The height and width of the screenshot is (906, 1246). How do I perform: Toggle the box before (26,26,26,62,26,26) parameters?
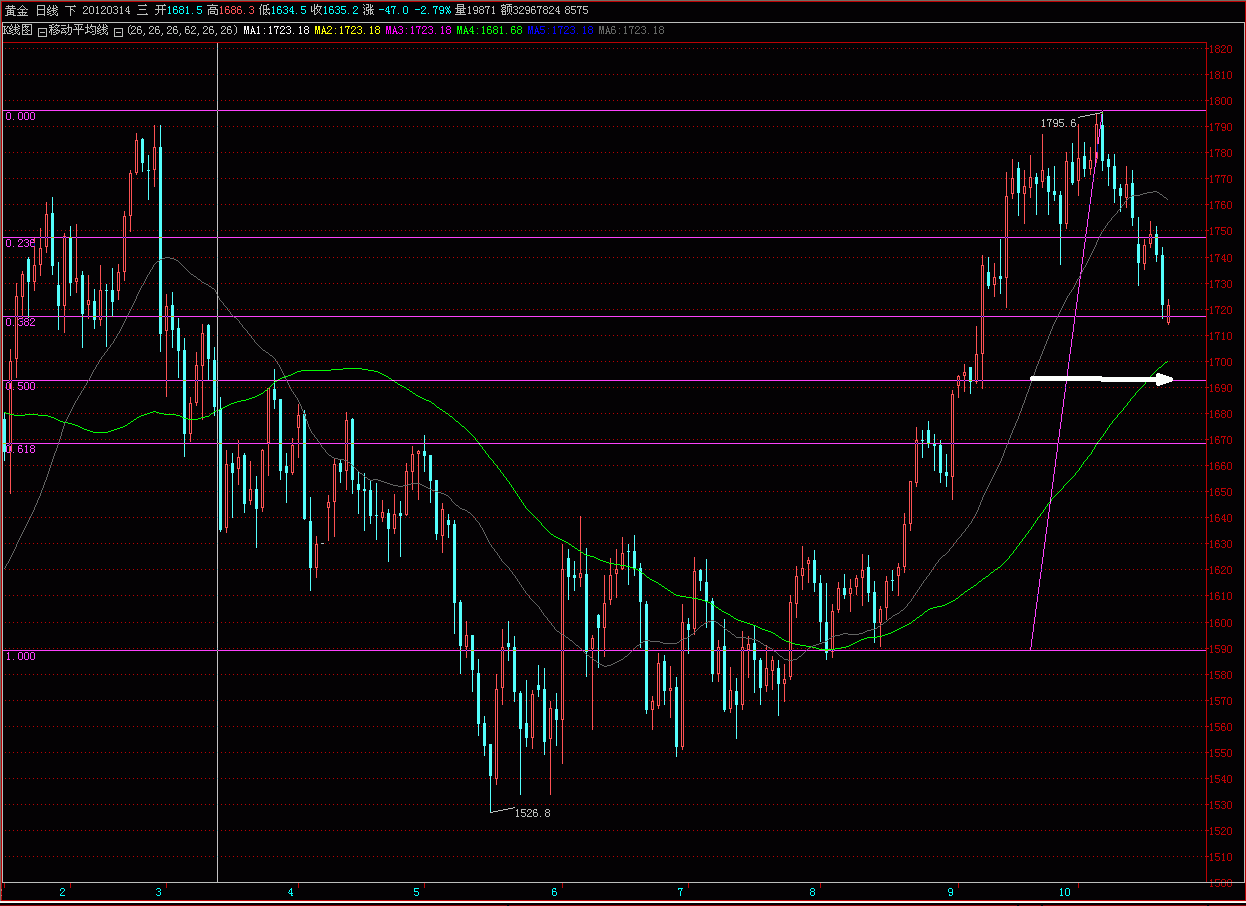pyautogui.click(x=118, y=31)
